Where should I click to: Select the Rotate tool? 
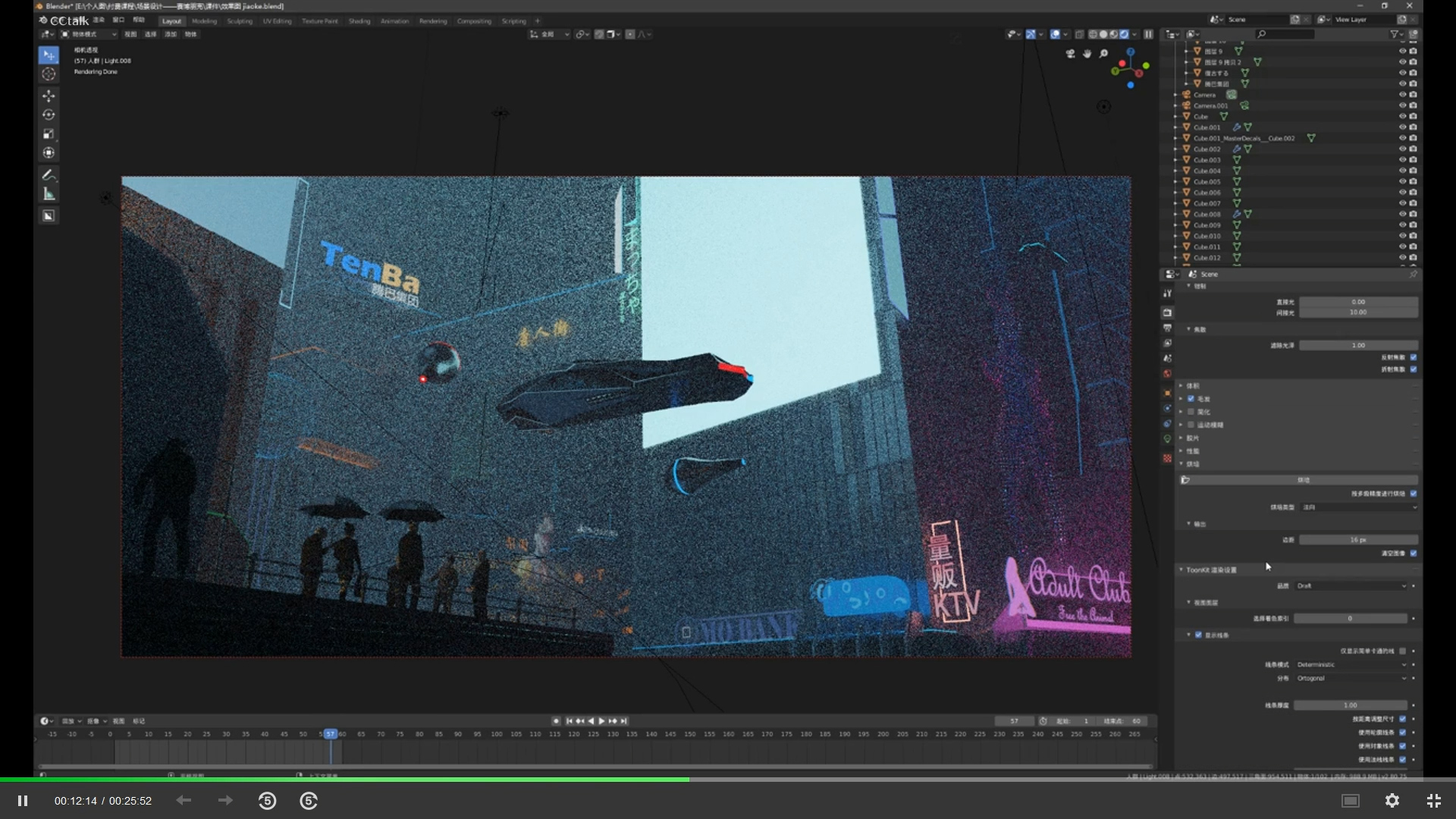[x=49, y=115]
